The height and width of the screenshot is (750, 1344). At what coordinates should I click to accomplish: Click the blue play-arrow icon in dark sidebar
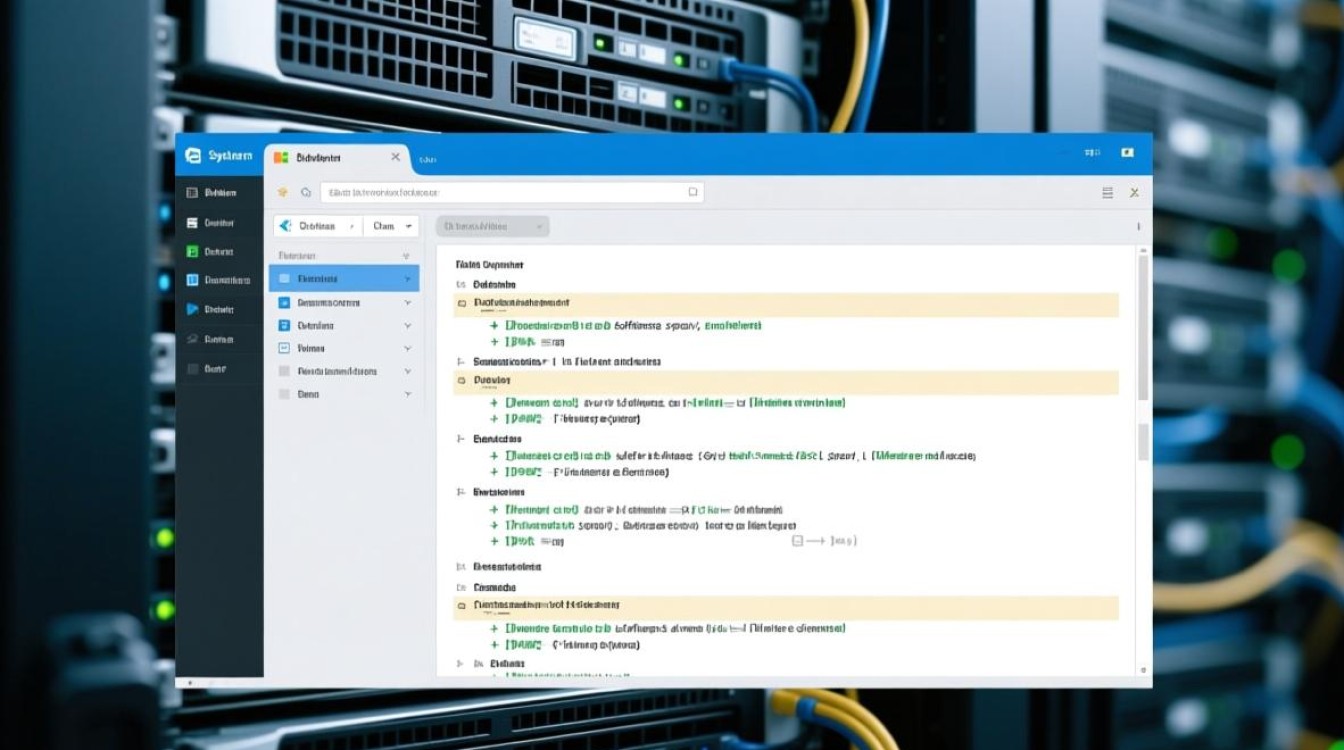(192, 310)
